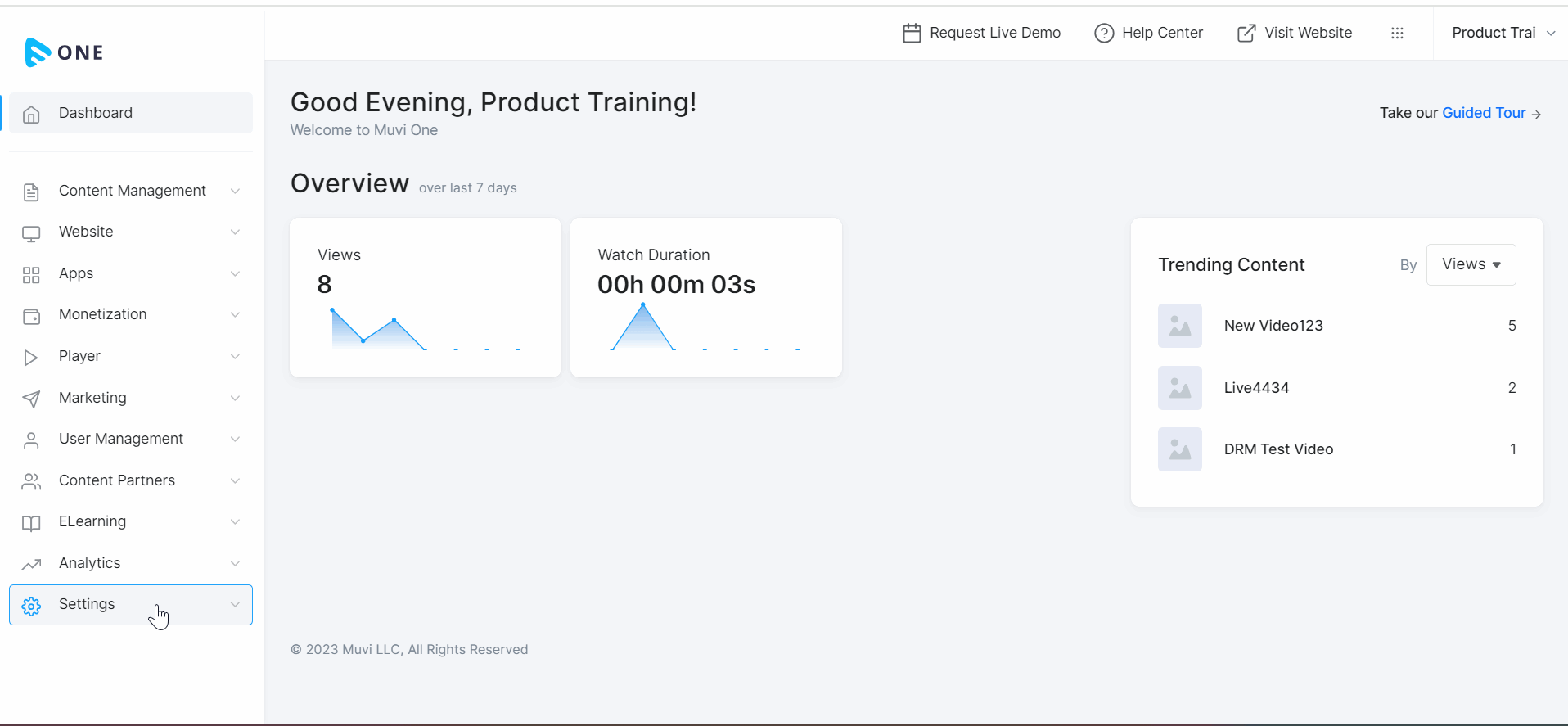
Task: Click the Apps grid icon
Action: pos(31,275)
